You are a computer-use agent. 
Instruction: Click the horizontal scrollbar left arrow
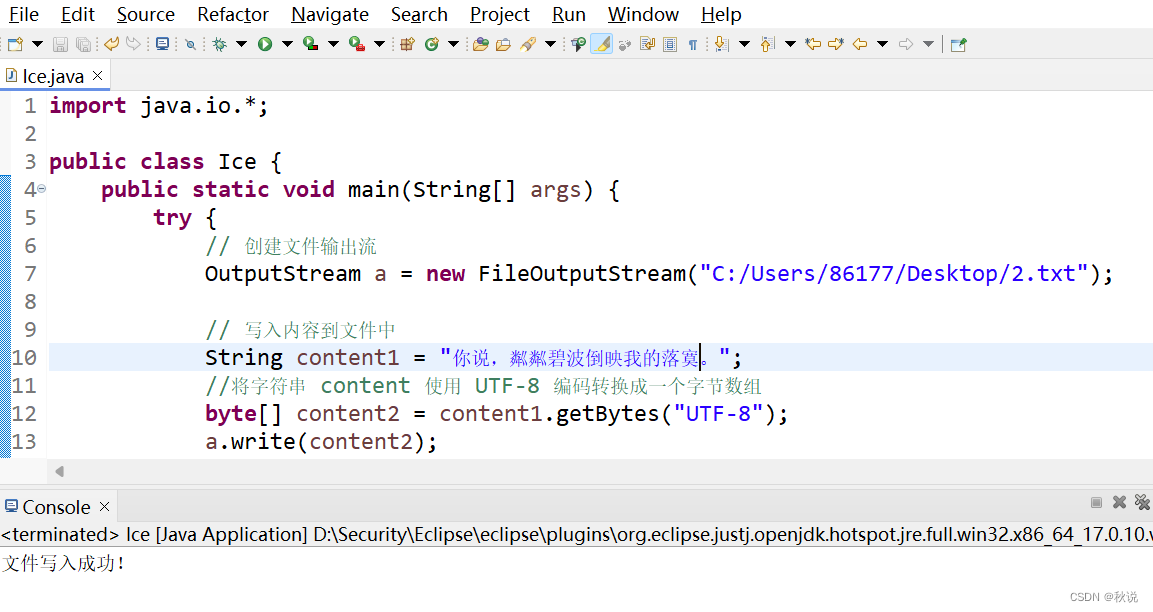[x=60, y=472]
